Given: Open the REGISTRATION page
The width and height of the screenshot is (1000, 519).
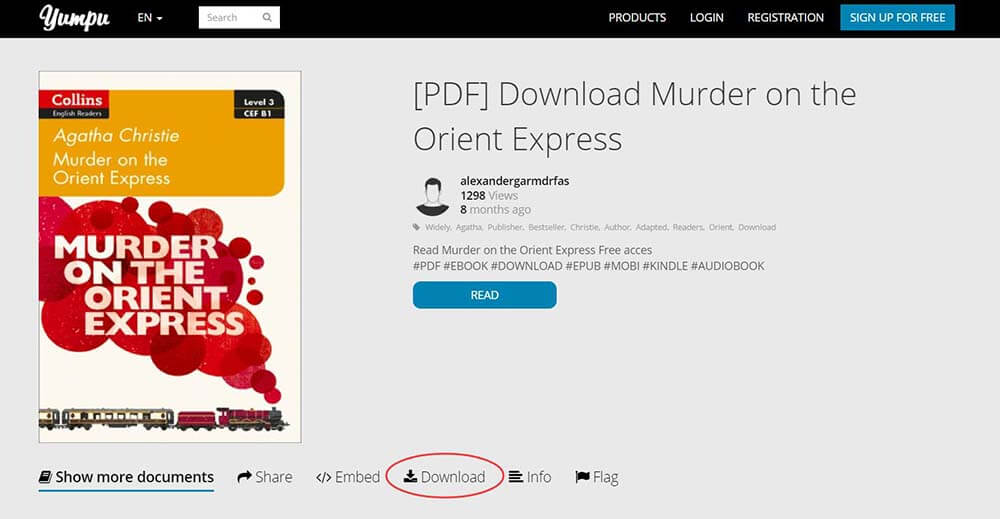Looking at the screenshot, I should pos(785,18).
